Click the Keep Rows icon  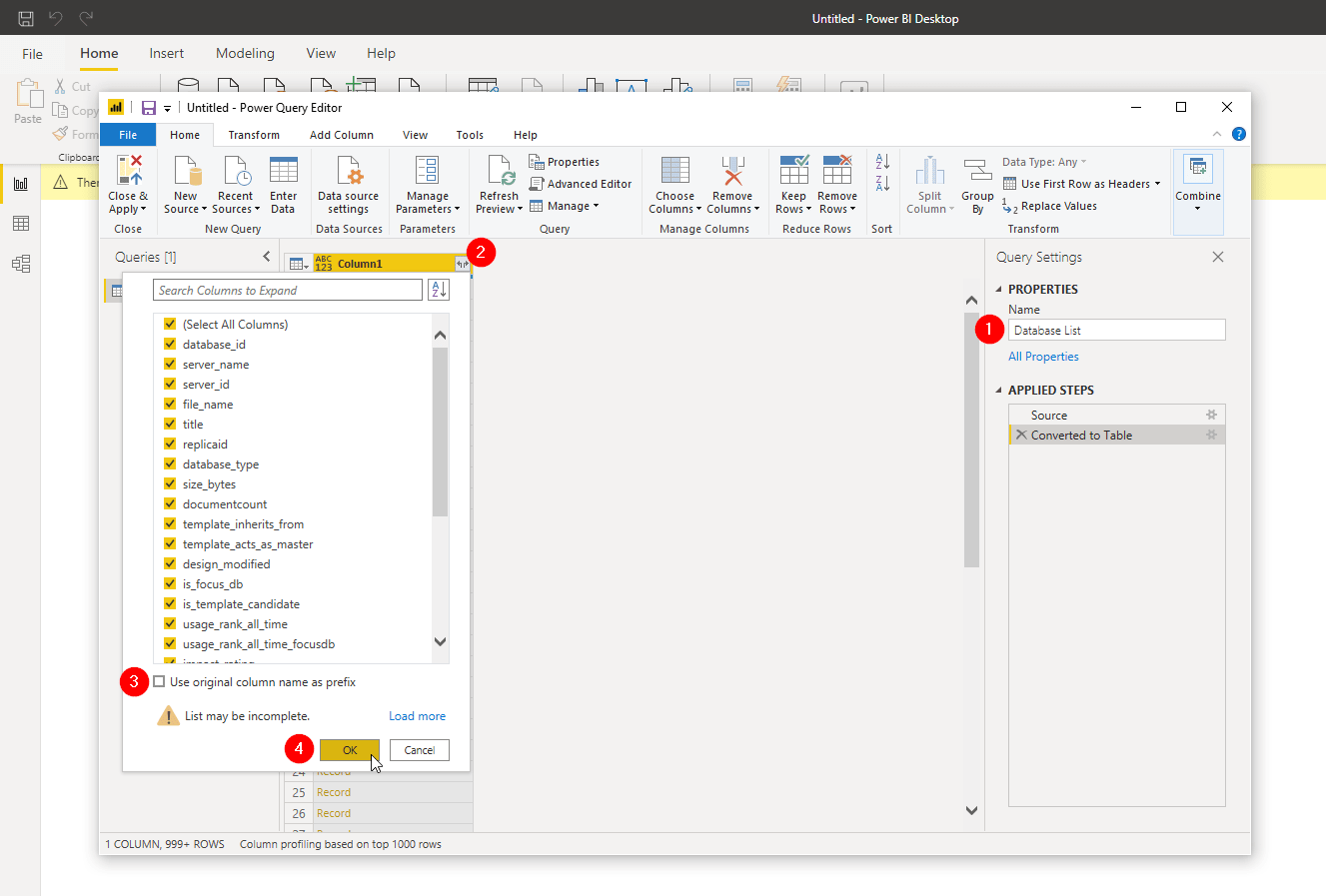[793, 172]
